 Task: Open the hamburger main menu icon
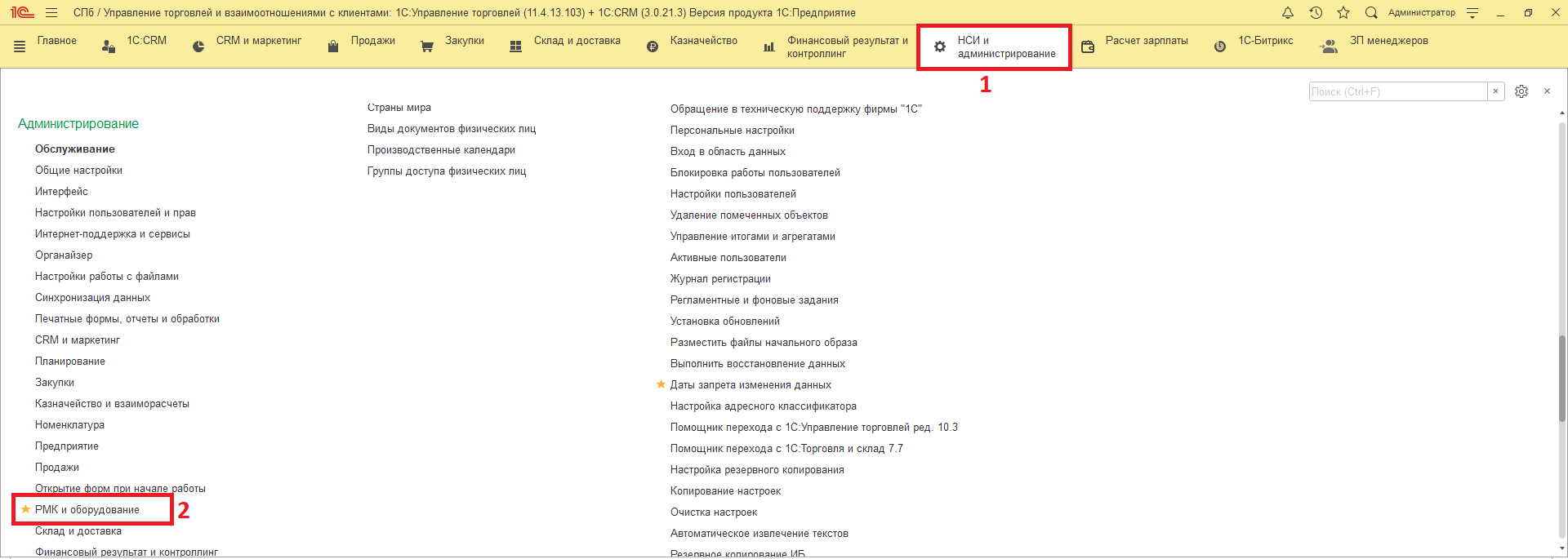pyautogui.click(x=51, y=13)
